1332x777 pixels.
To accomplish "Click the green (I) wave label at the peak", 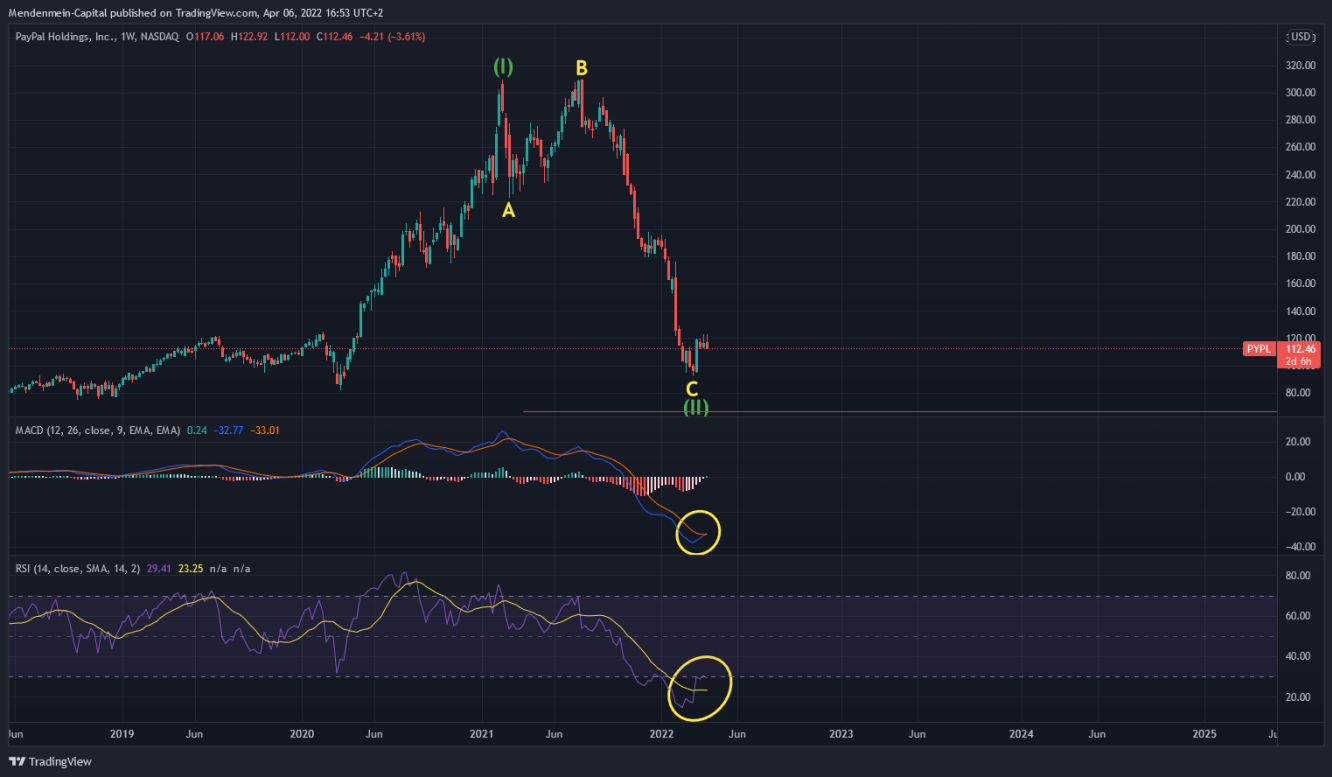I will (x=503, y=67).
